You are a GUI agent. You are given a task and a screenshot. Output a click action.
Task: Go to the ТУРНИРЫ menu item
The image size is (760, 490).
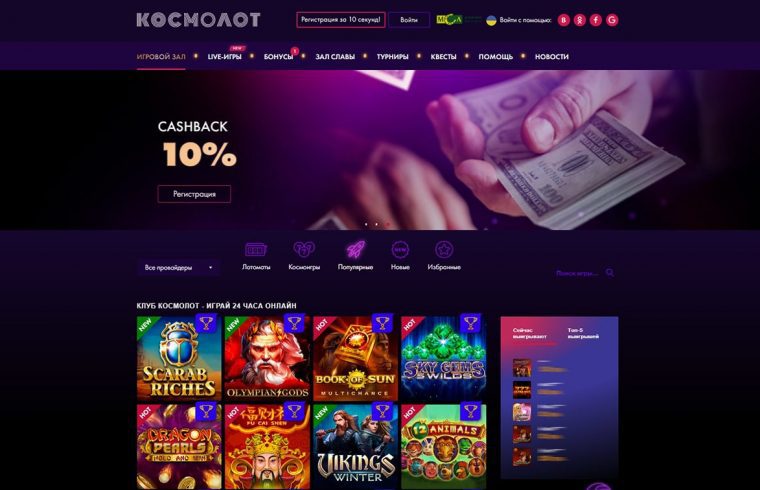[x=393, y=57]
